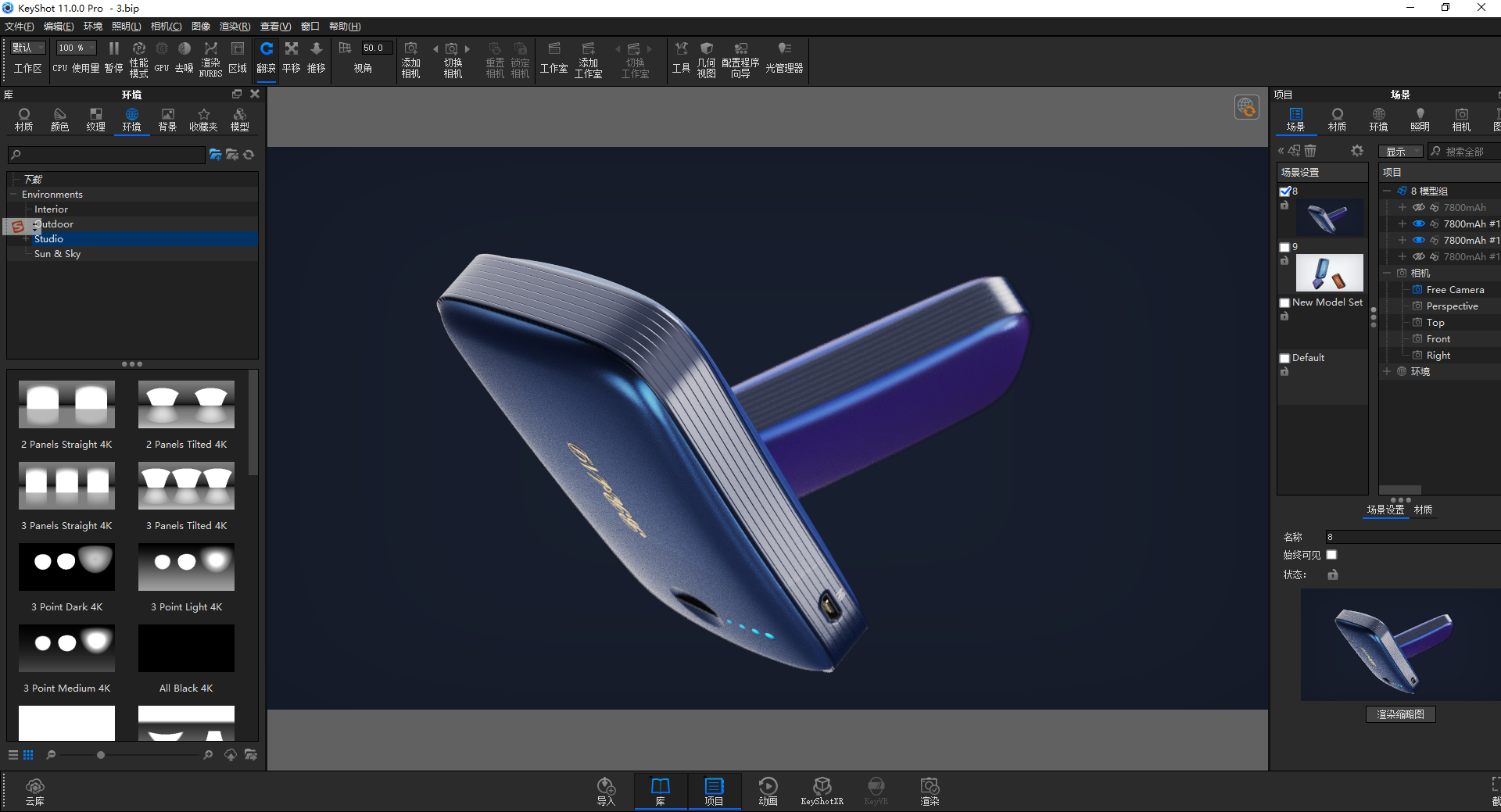Open the Cloud Library icon
1501x812 pixels.
pos(35,791)
